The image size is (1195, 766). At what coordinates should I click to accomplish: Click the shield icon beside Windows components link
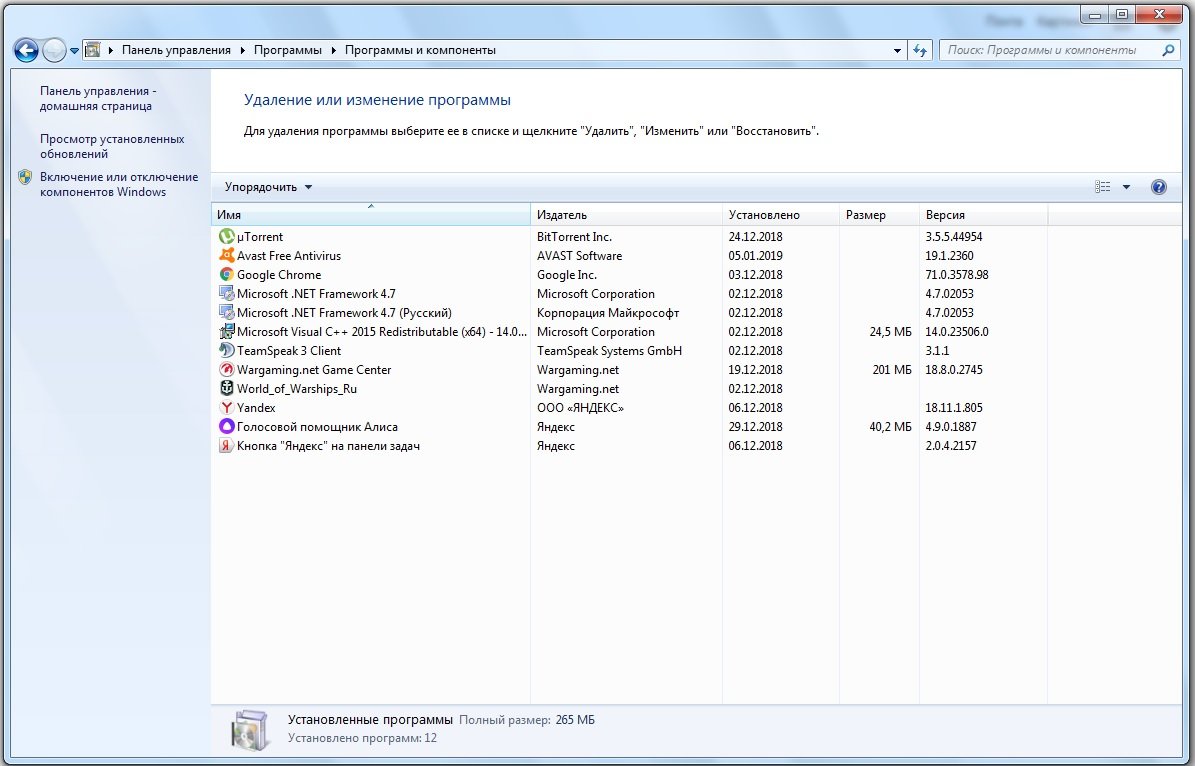coord(25,178)
